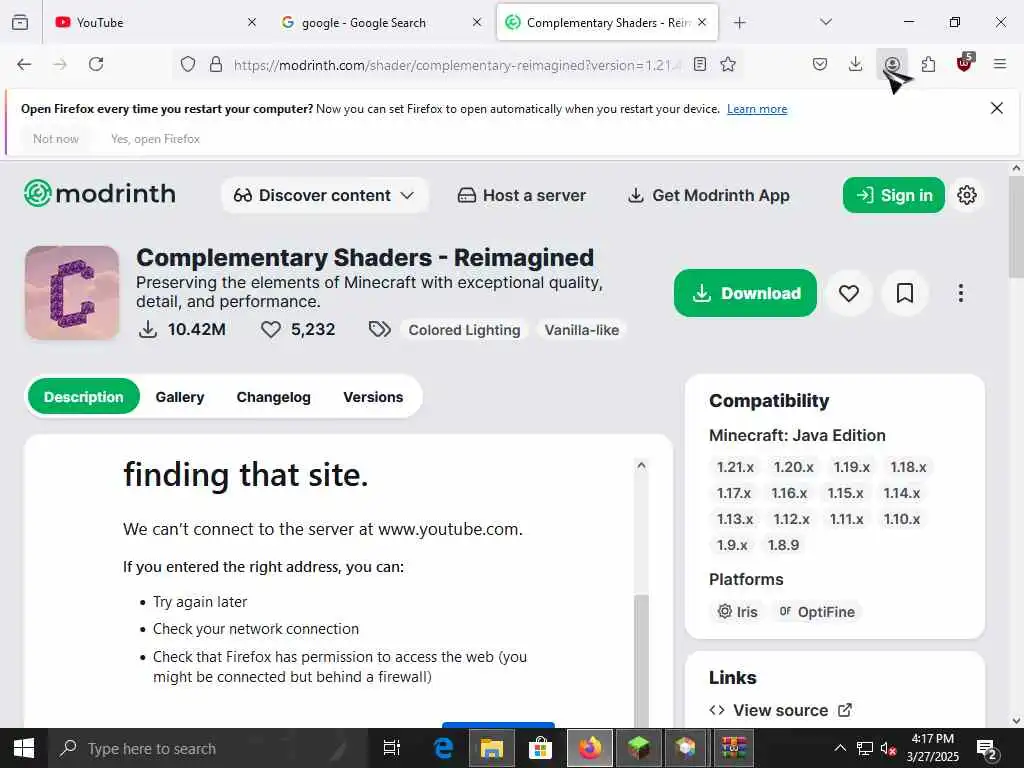Click the Vanilla-like tag
The image size is (1024, 768).
(582, 330)
